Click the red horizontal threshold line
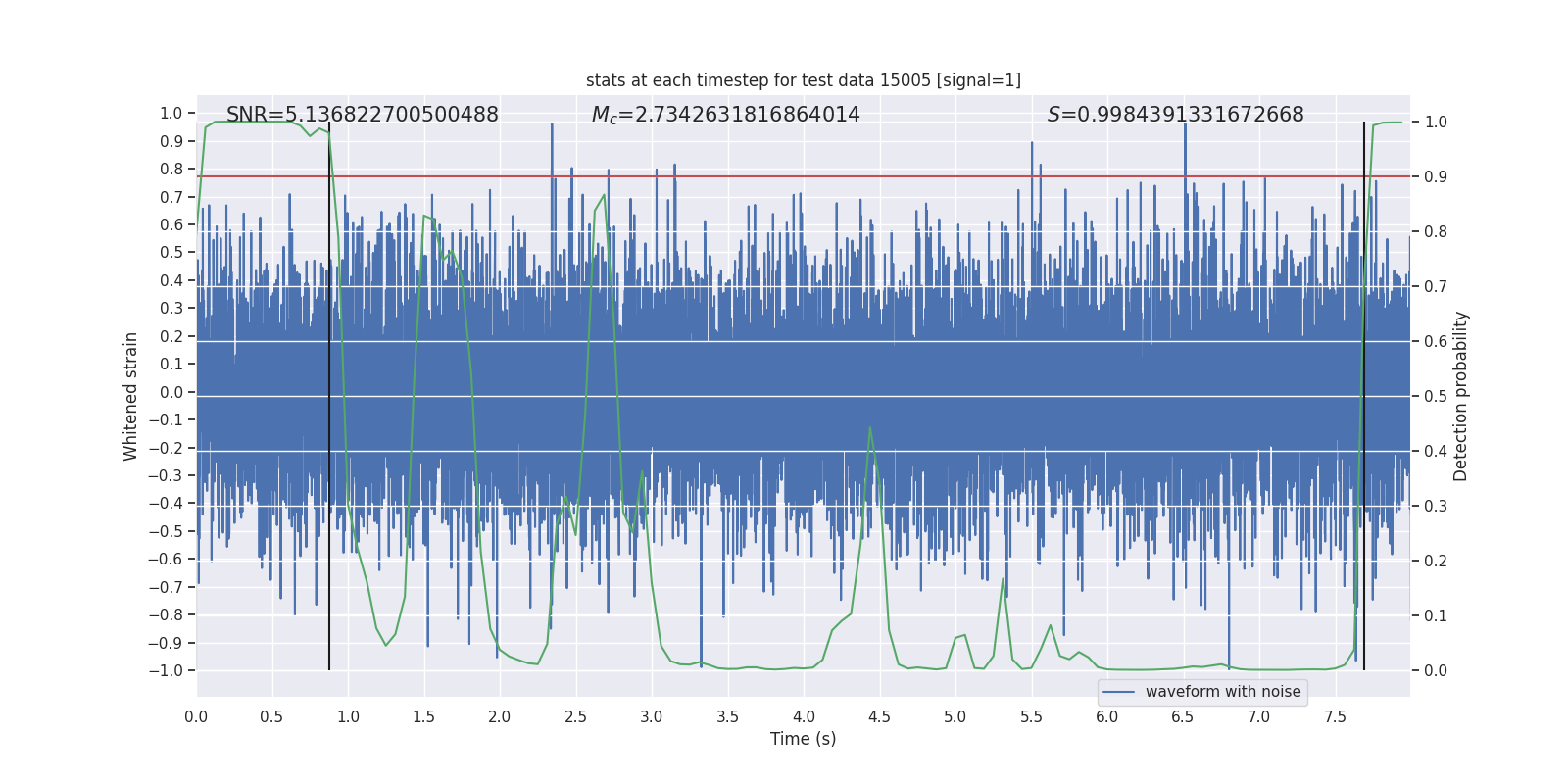This screenshot has height=784, width=1568. 803,176
